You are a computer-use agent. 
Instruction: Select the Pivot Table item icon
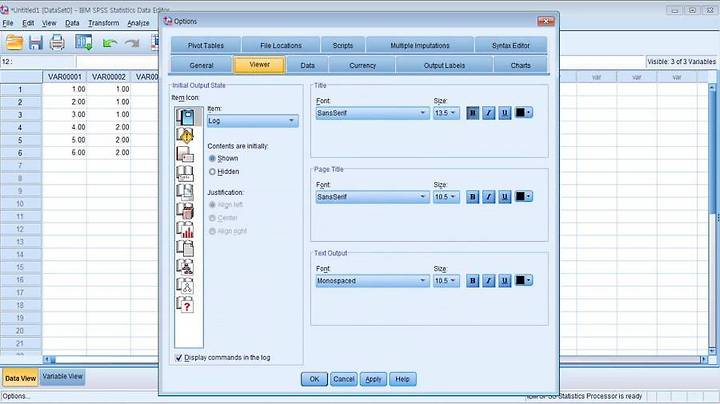[x=186, y=211]
